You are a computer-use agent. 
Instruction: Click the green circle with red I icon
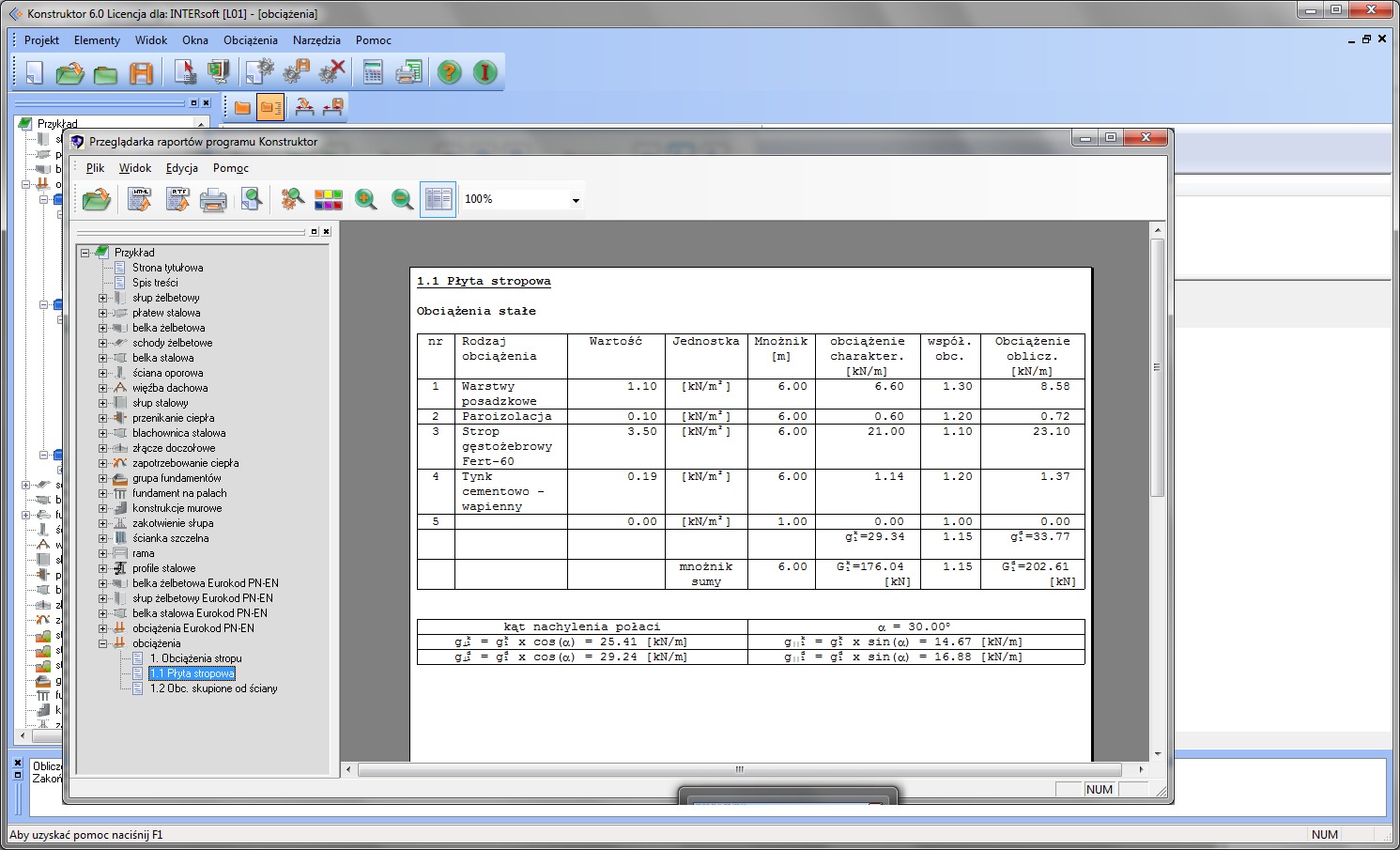click(x=485, y=72)
